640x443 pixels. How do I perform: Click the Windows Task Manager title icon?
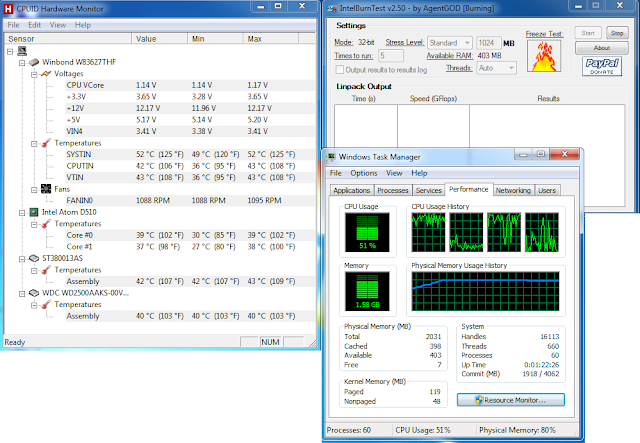pos(331,157)
